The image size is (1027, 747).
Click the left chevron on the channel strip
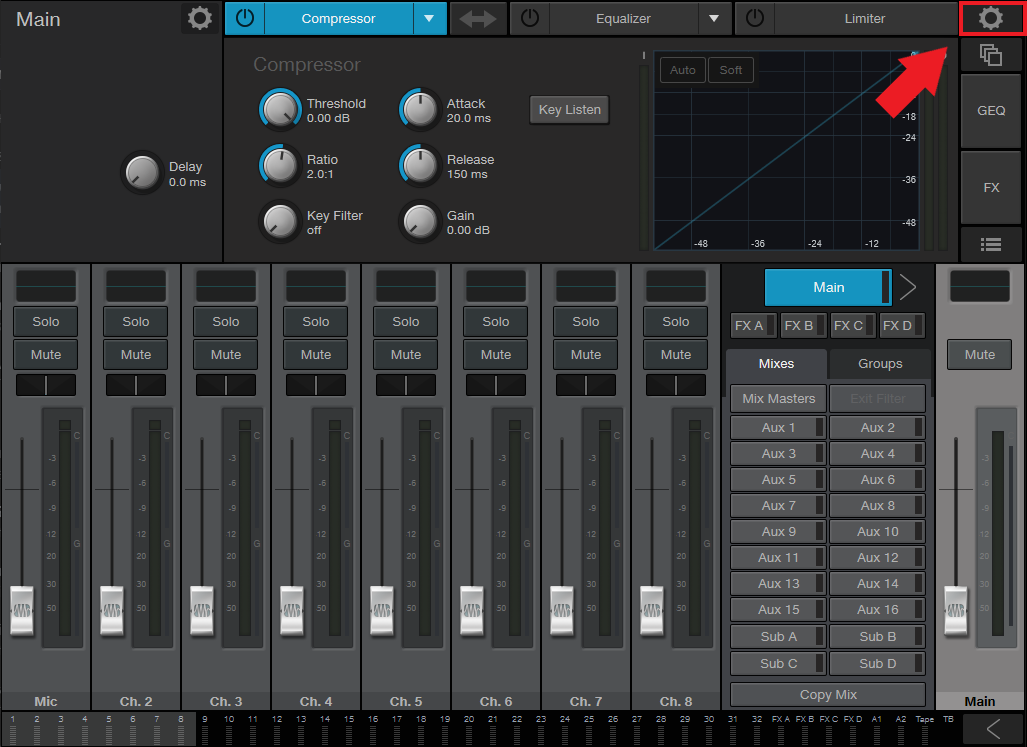point(992,729)
